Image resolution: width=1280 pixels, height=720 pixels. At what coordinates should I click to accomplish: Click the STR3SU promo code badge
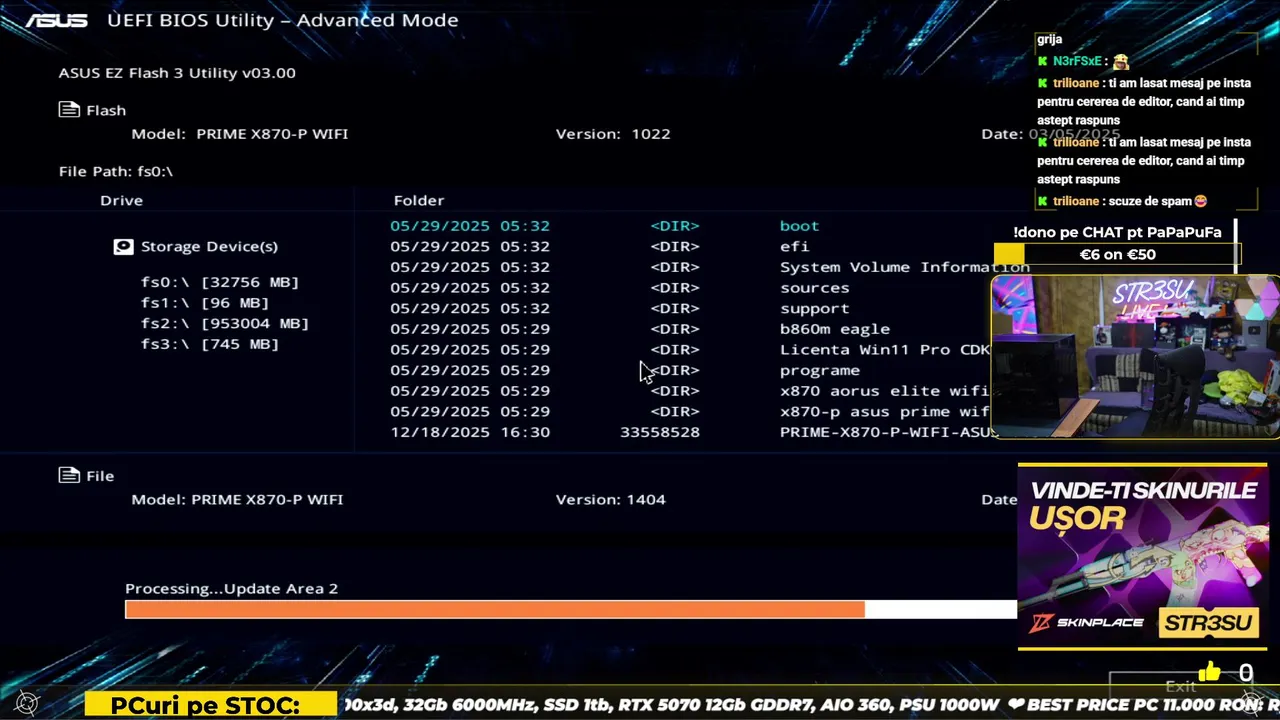click(1207, 623)
